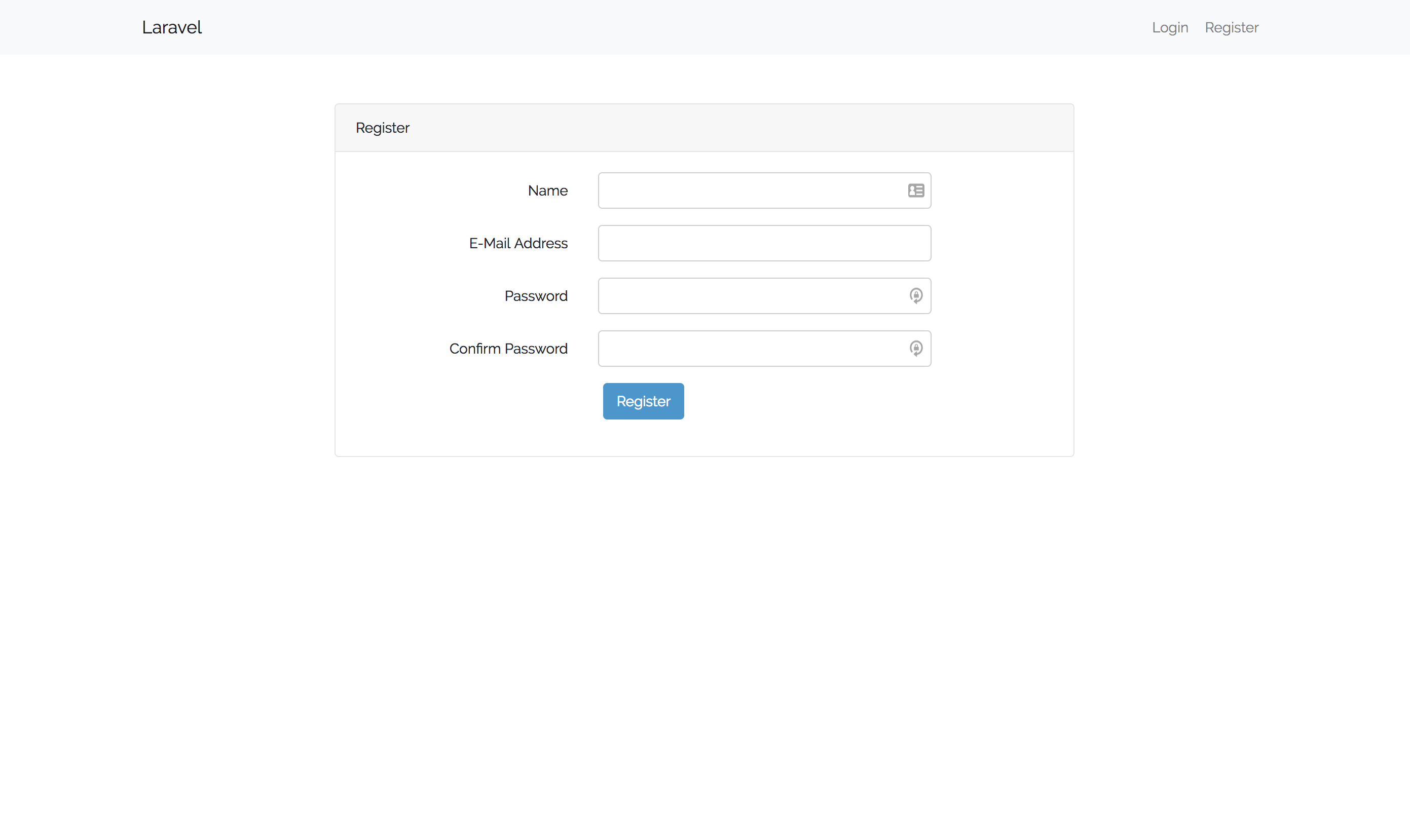Image resolution: width=1410 pixels, height=840 pixels.
Task: Click the Confirm Password form label
Action: point(508,348)
